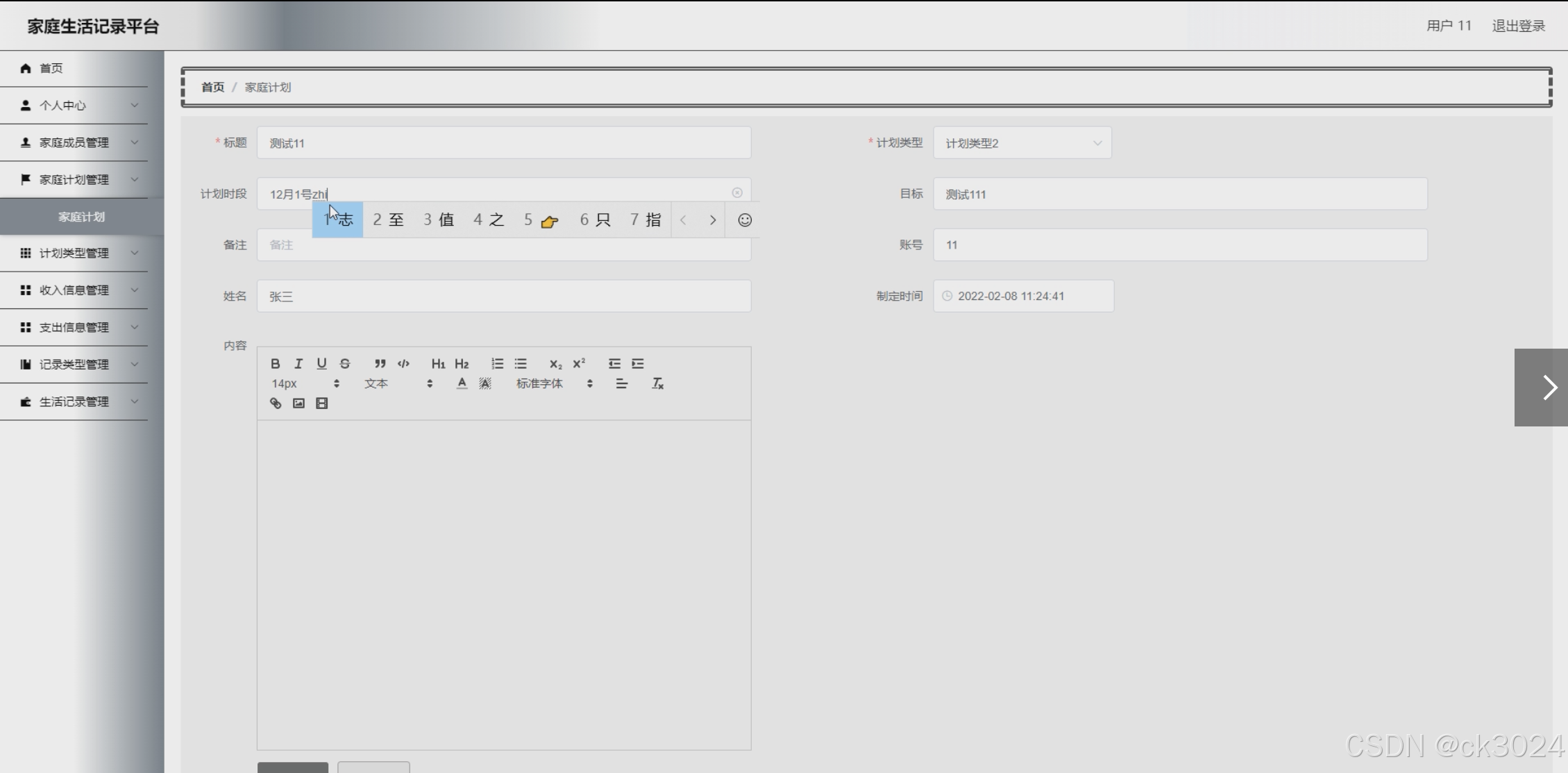Click 用户 11 in header
The height and width of the screenshot is (773, 1568).
pos(1449,26)
